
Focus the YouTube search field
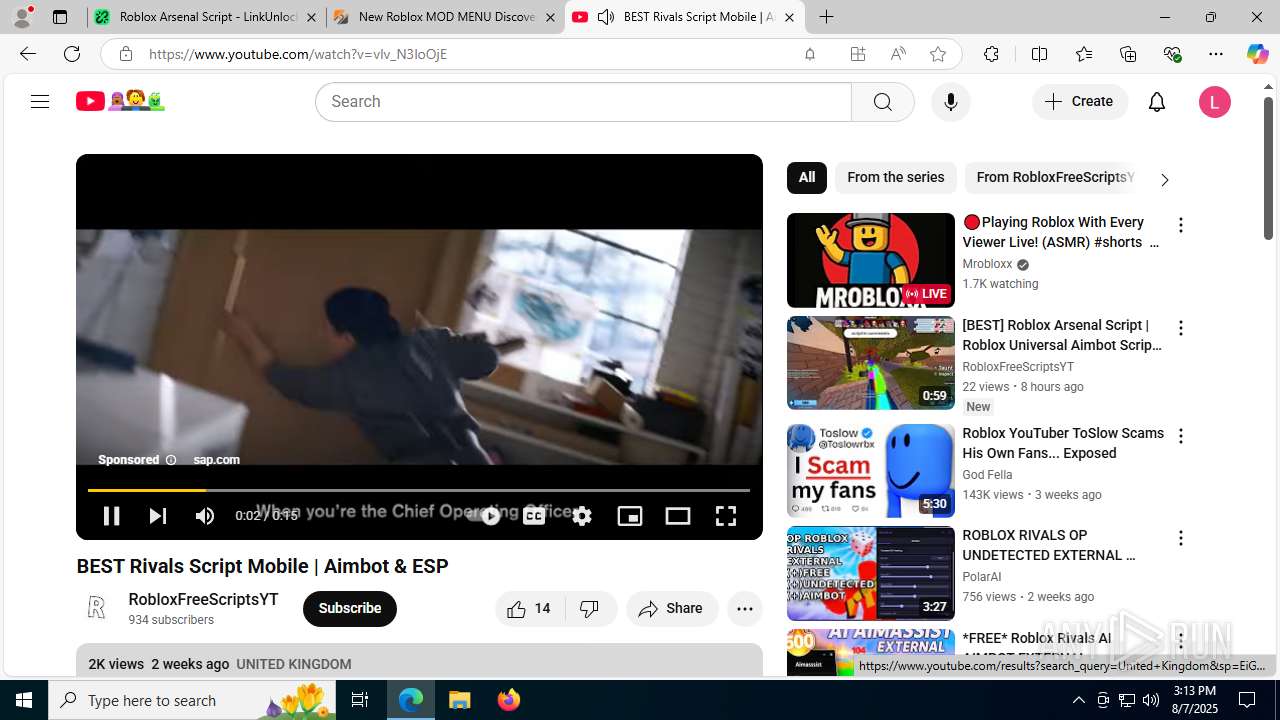click(584, 102)
